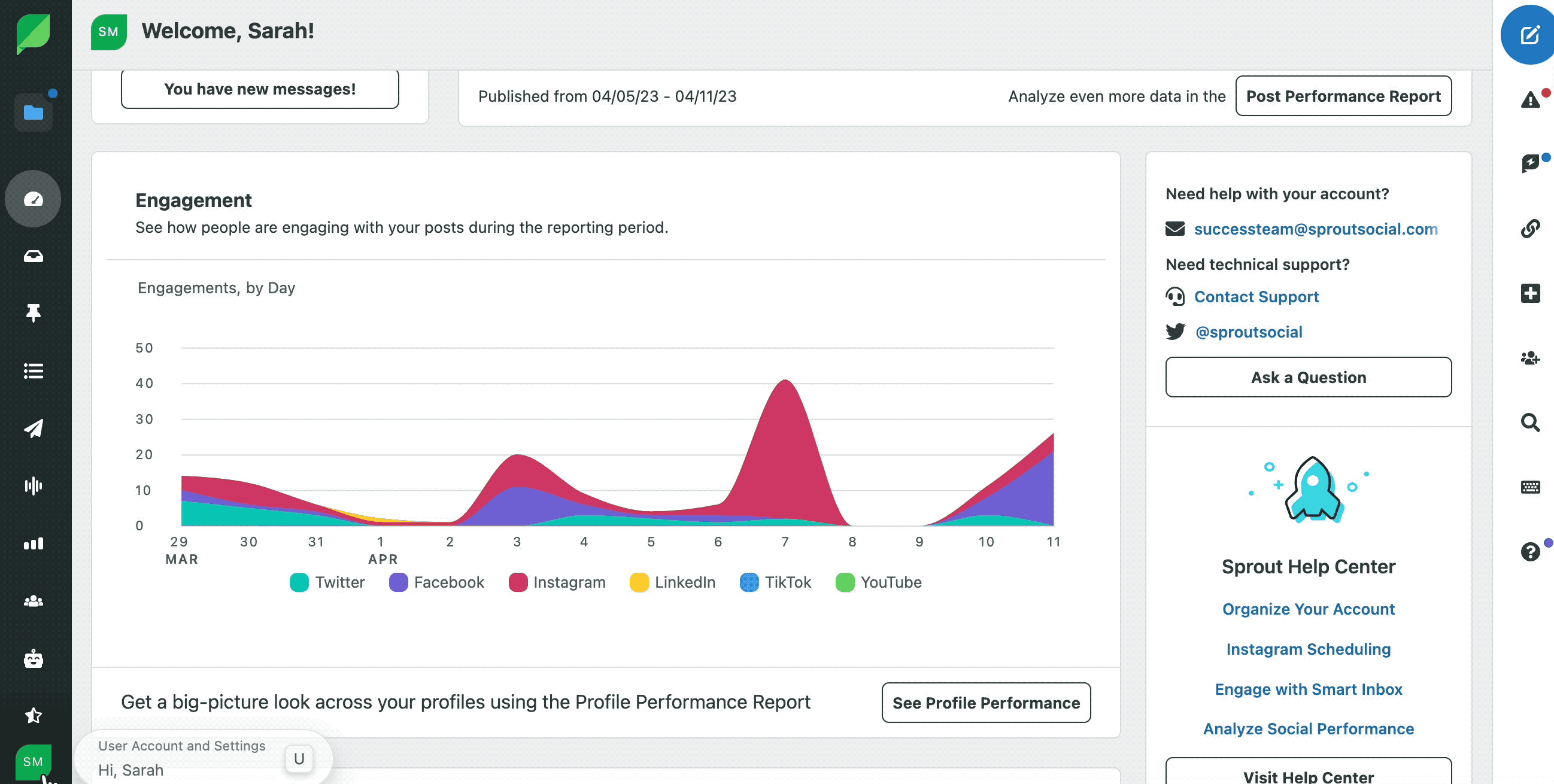Image resolution: width=1554 pixels, height=784 pixels.
Task: Click the question mark help icon
Action: (x=1531, y=551)
